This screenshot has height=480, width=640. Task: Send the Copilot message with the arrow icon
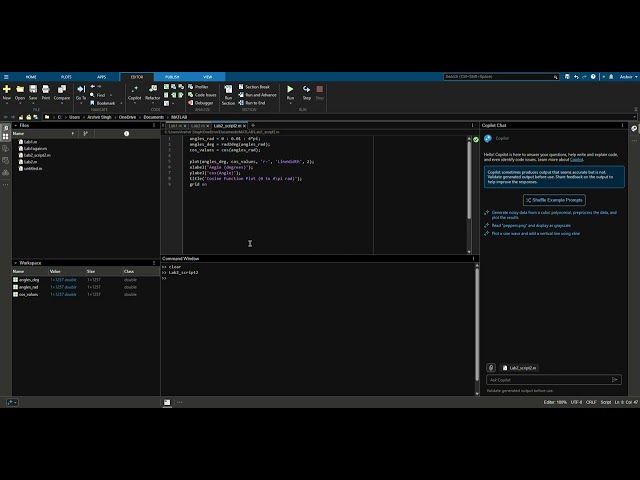click(x=614, y=380)
